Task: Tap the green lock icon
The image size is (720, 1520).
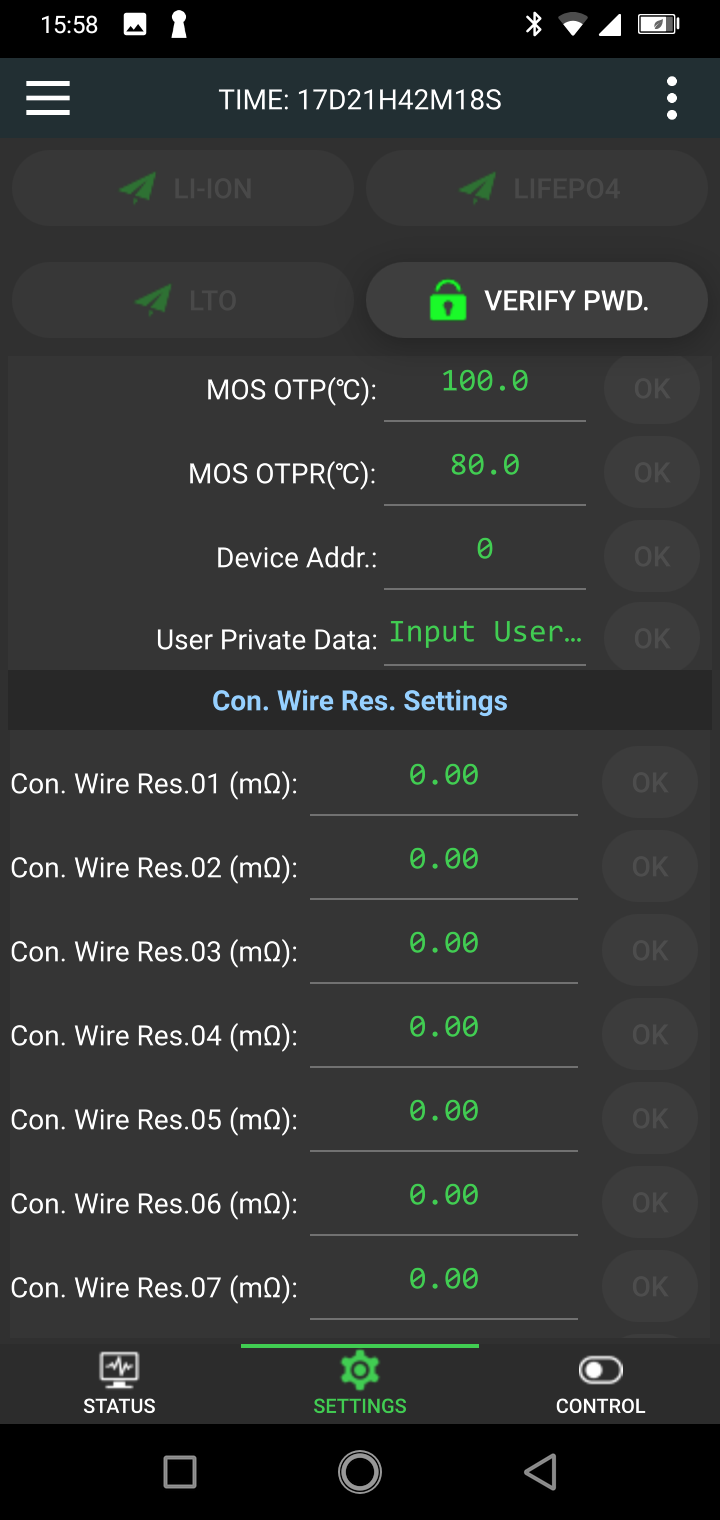Action: (x=448, y=300)
